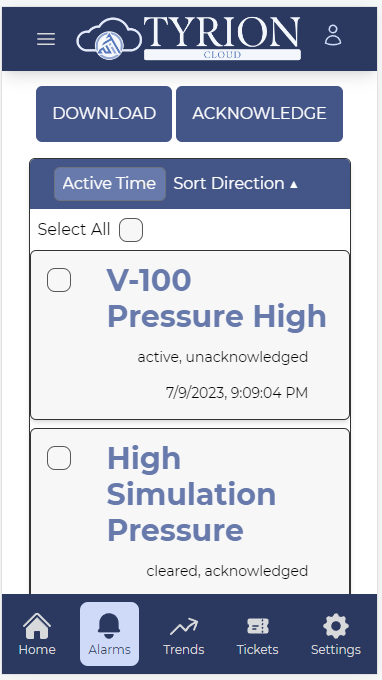
Task: Open the High Simulation Pressure alarm title
Action: click(x=191, y=494)
